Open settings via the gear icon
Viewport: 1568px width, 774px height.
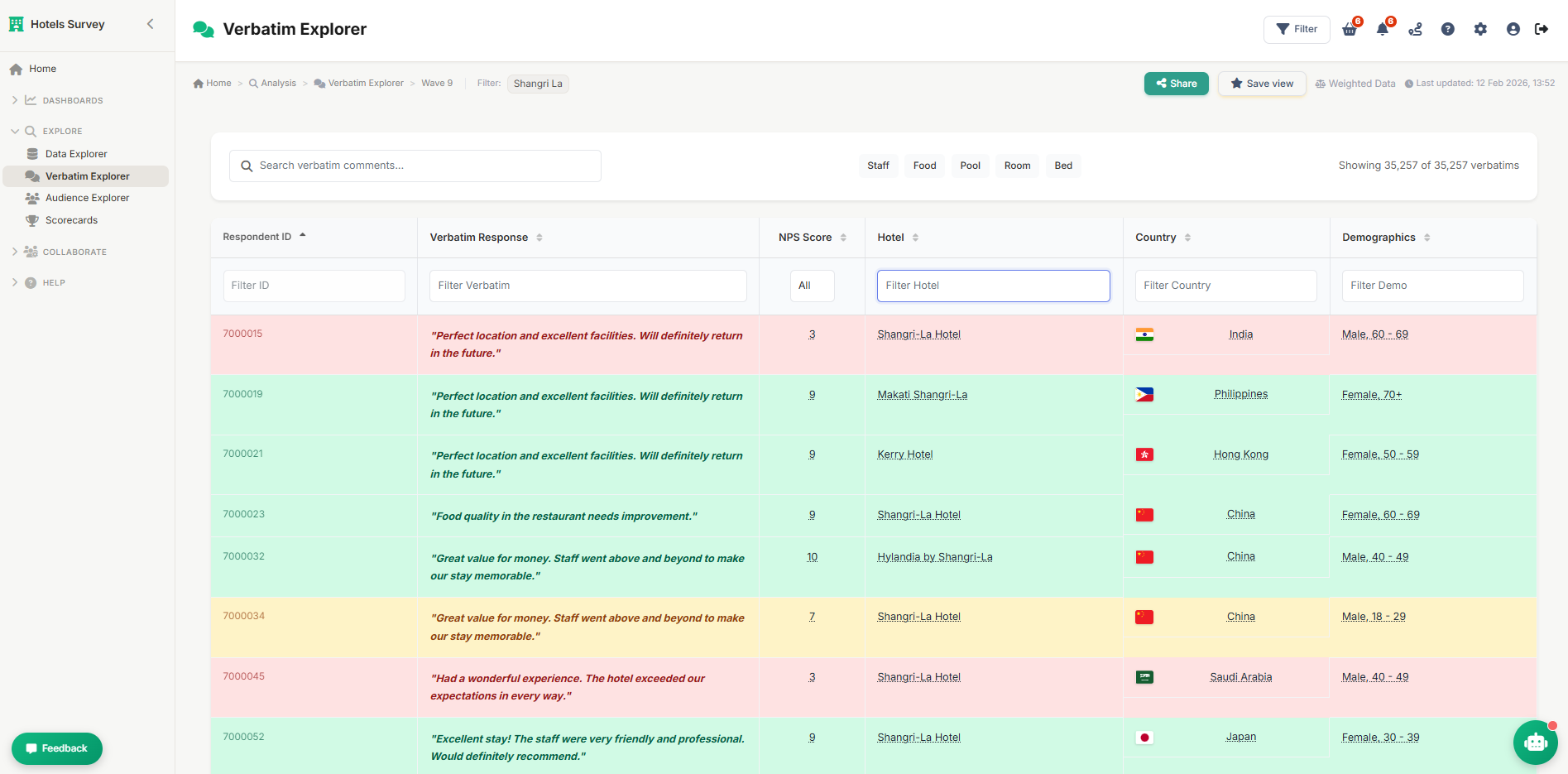point(1480,29)
